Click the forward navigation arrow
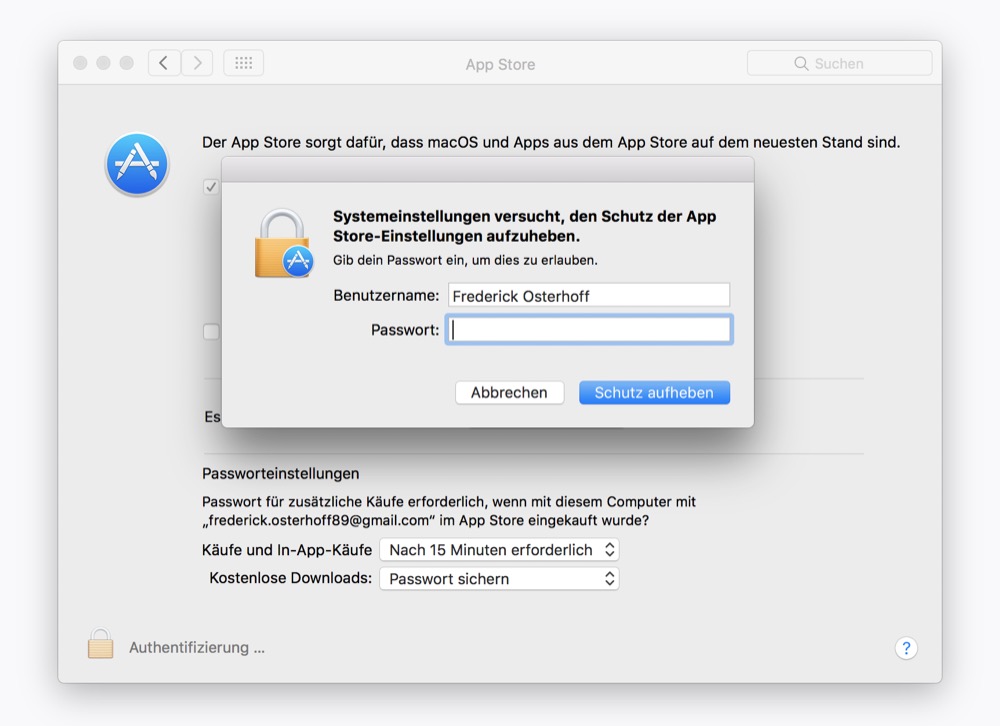 [x=197, y=63]
